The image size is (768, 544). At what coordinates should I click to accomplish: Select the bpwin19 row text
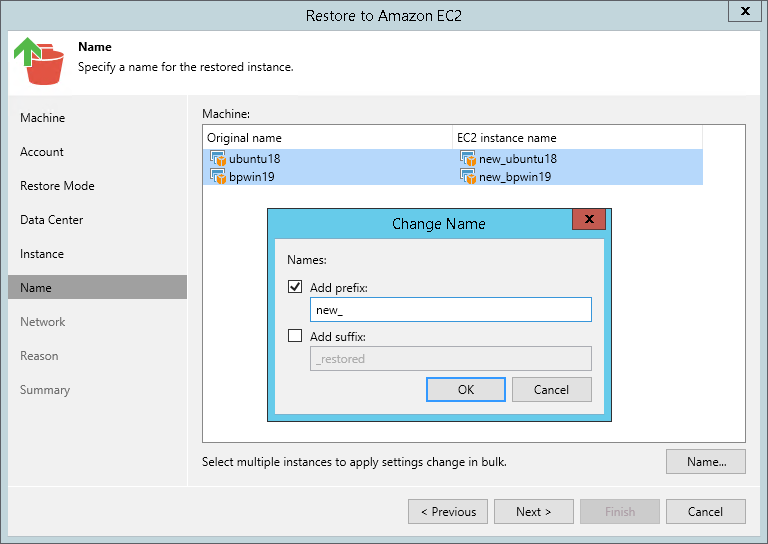pos(252,177)
